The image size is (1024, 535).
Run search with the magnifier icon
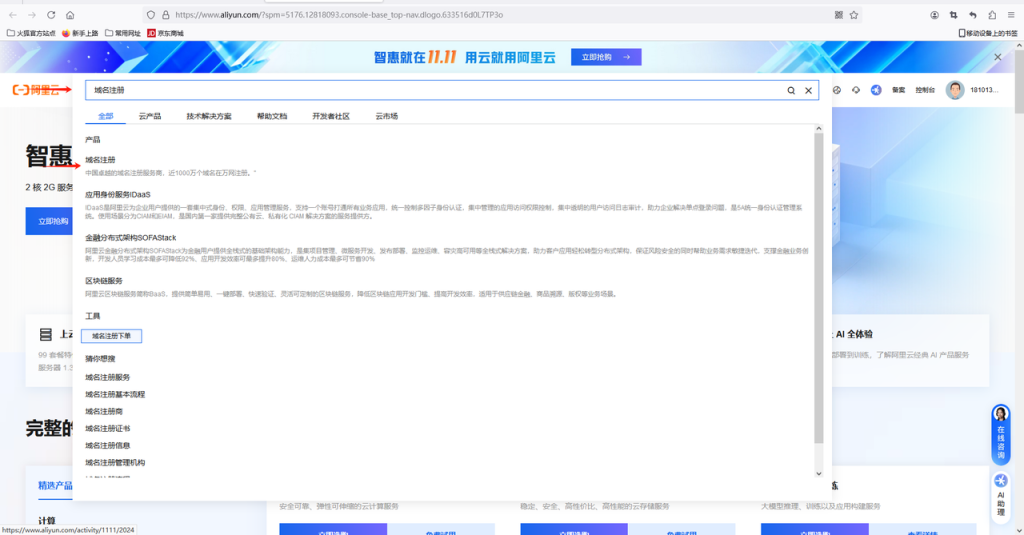[x=791, y=91]
